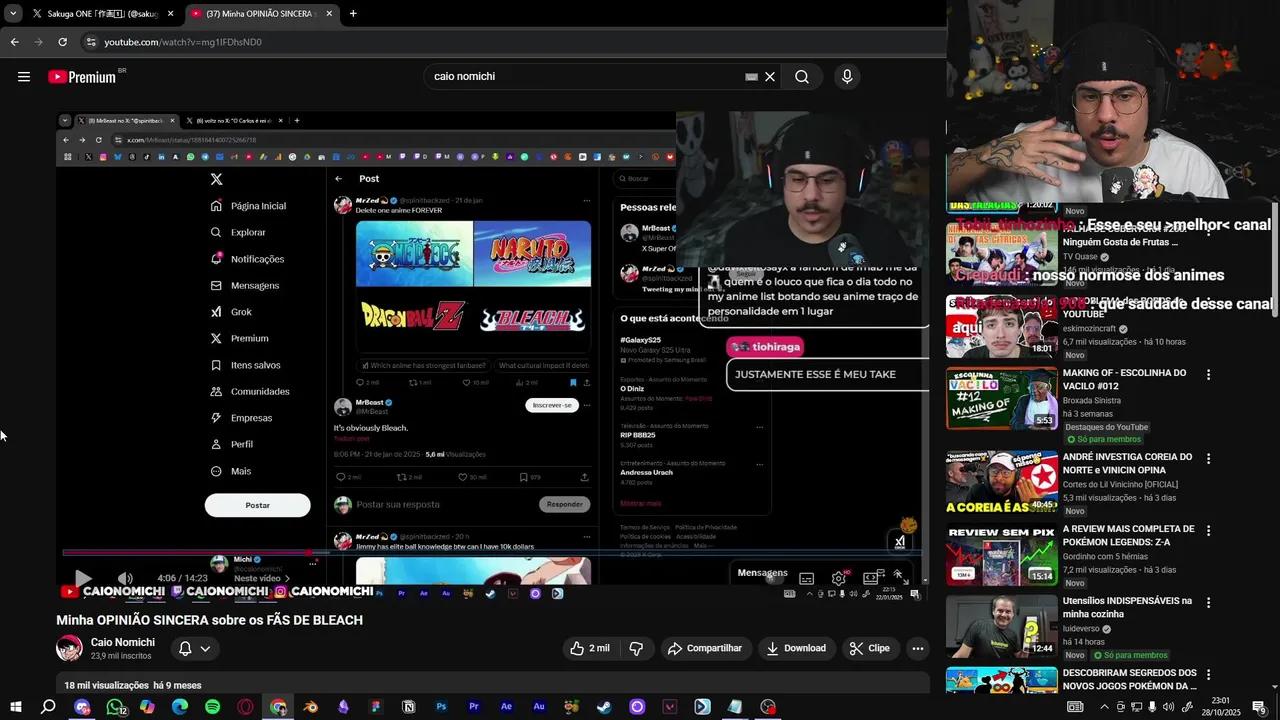The image size is (1280, 720).
Task: Open Blender from the taskbar
Action: (310, 707)
